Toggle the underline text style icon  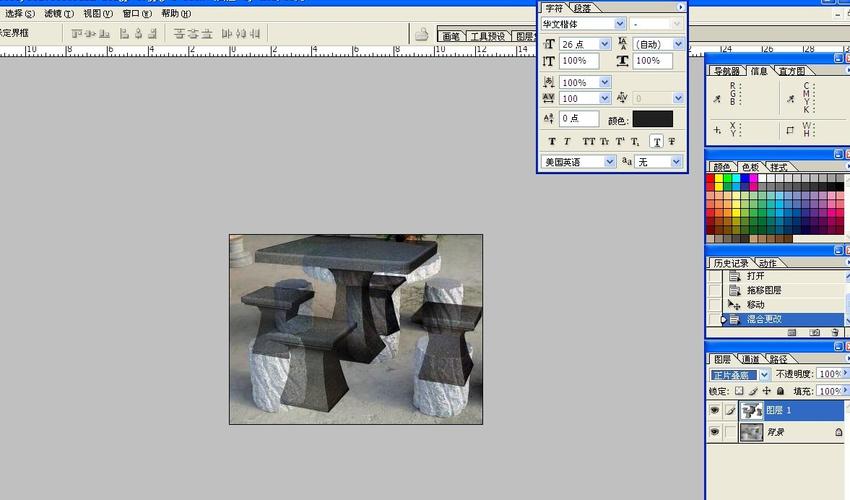click(656, 142)
